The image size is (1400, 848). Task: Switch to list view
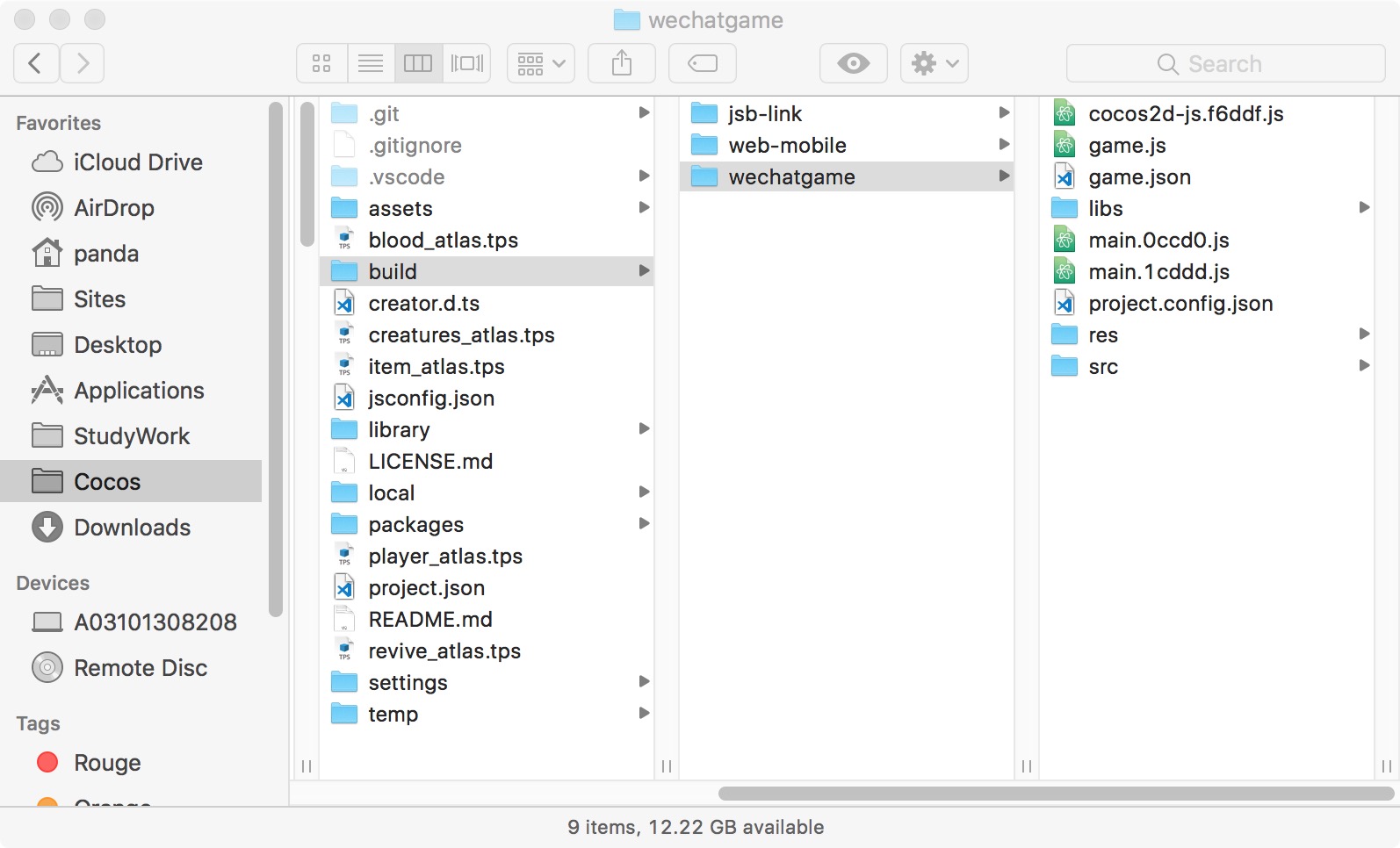[371, 63]
